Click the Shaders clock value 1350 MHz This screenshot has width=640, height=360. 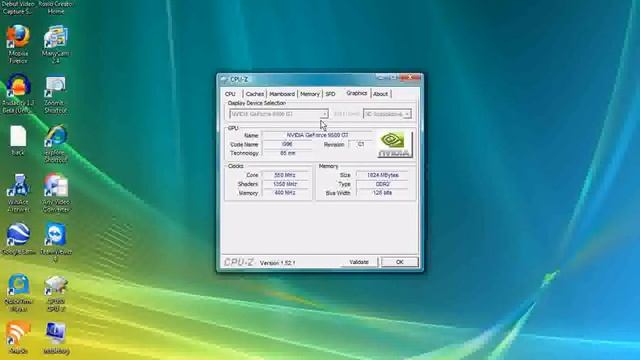pos(285,184)
